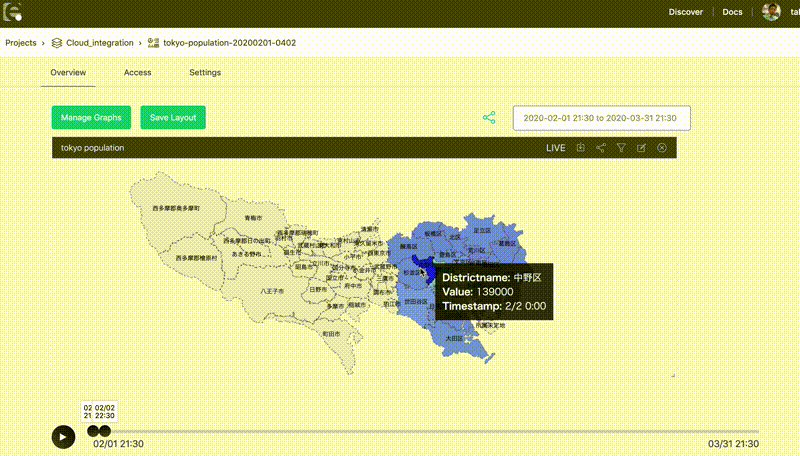Image resolution: width=800 pixels, height=456 pixels.
Task: Select 西多摩郡檜原村 region on the map
Action: coord(196,258)
